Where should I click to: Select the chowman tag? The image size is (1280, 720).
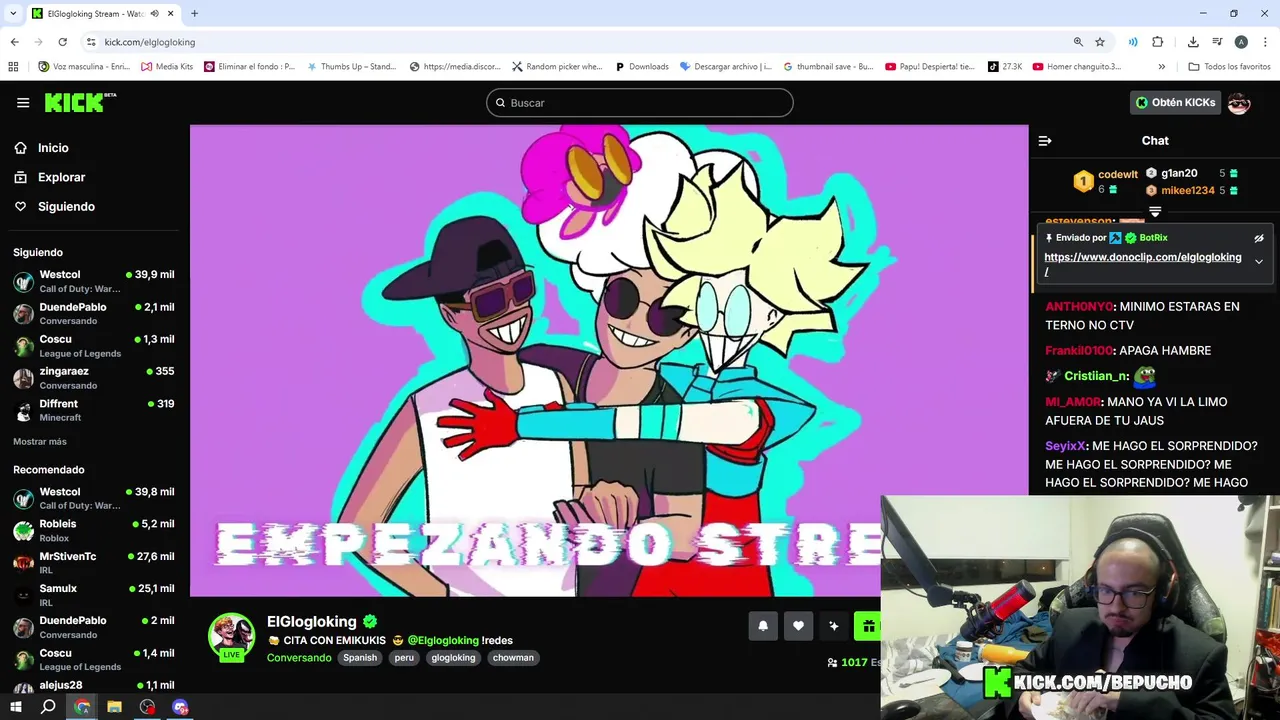click(x=513, y=658)
